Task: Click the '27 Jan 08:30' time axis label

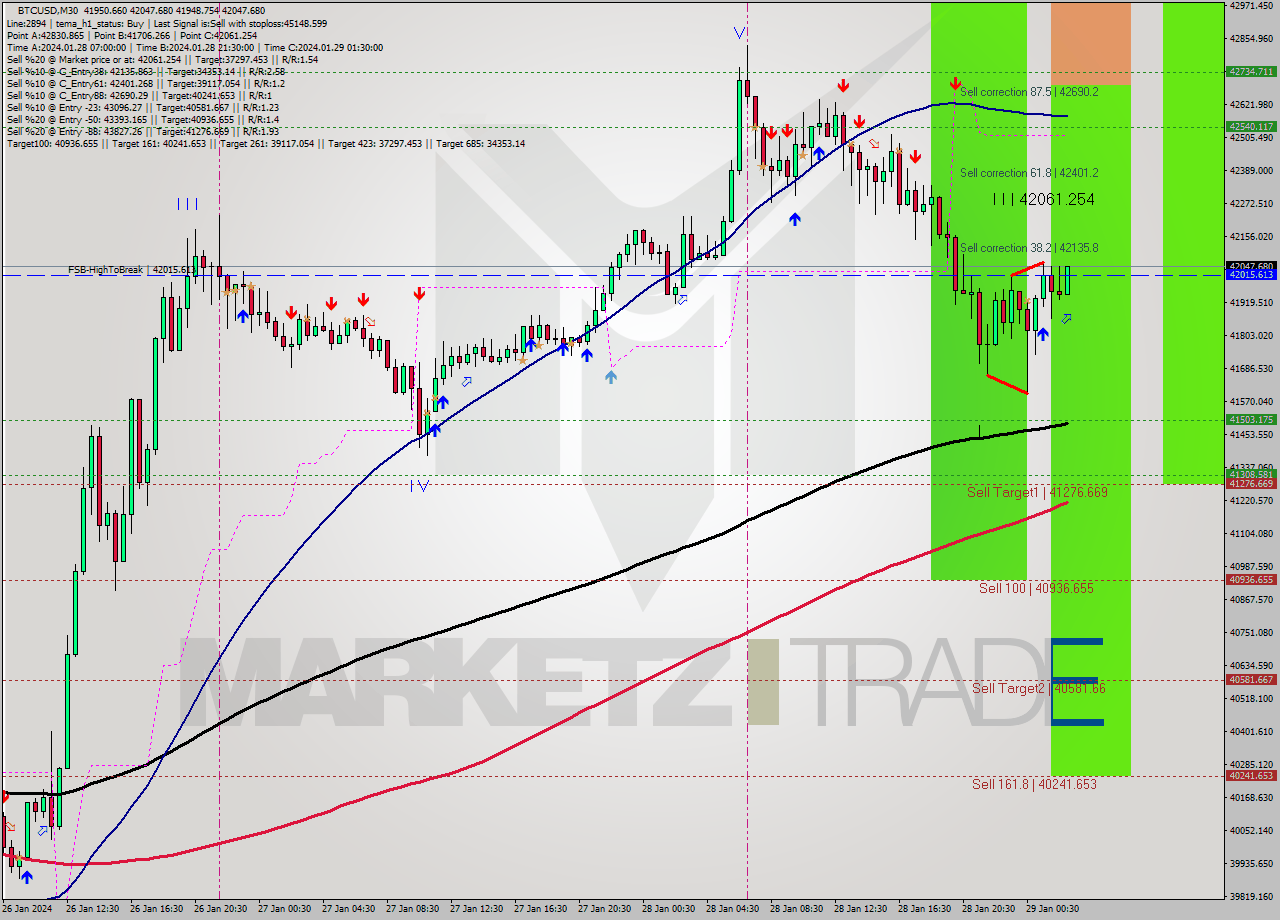Action: [x=412, y=909]
